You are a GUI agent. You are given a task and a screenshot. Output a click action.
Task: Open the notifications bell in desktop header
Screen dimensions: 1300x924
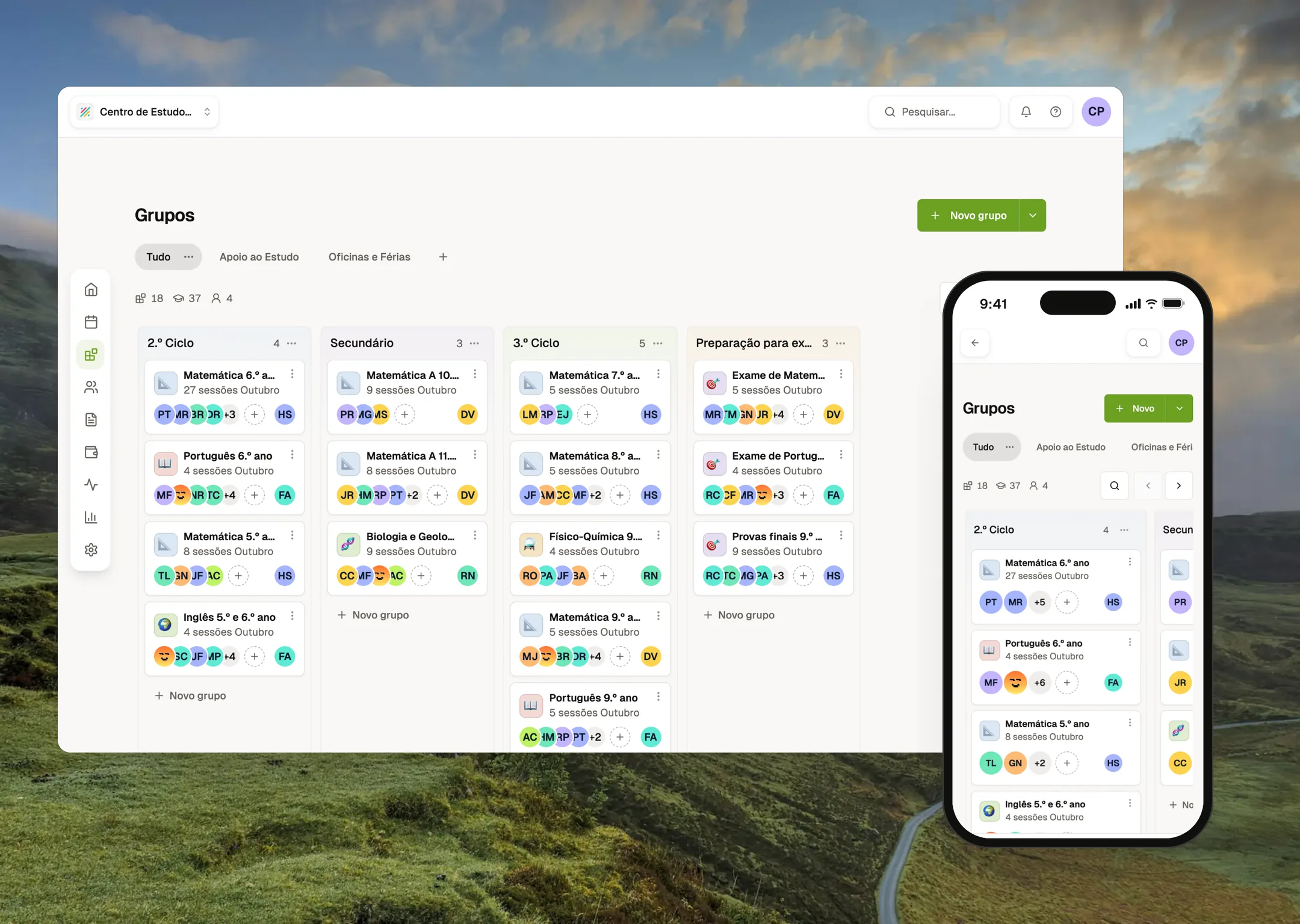1026,111
